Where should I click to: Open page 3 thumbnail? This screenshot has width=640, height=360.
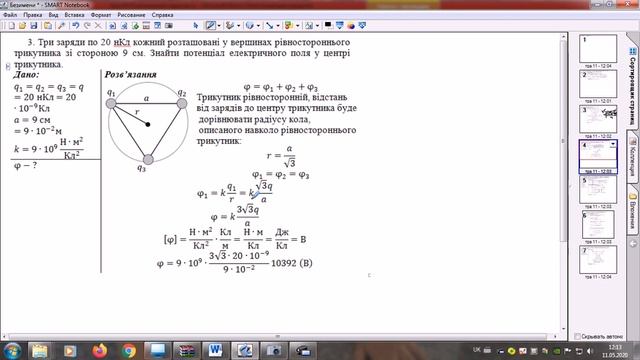598,119
